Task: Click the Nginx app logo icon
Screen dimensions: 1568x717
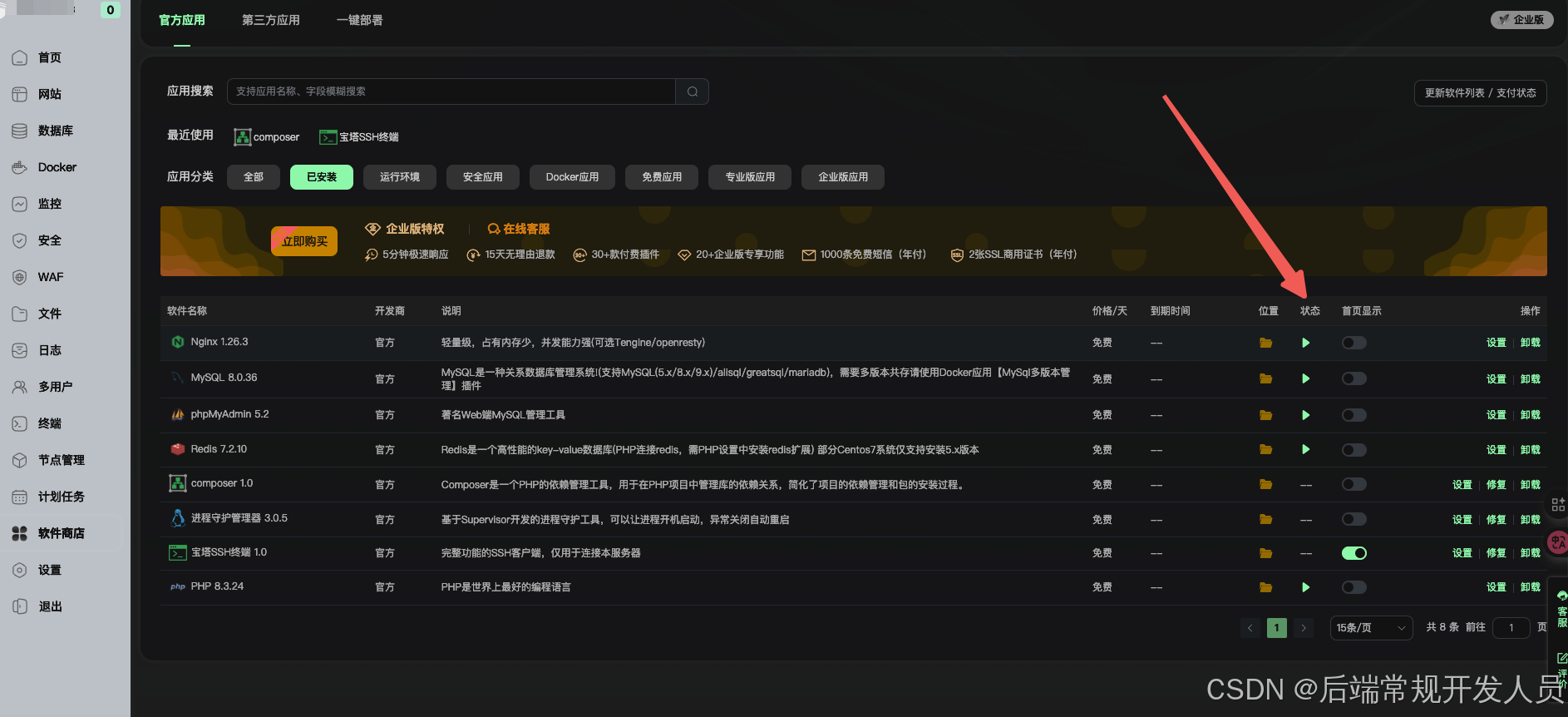Action: [x=177, y=342]
